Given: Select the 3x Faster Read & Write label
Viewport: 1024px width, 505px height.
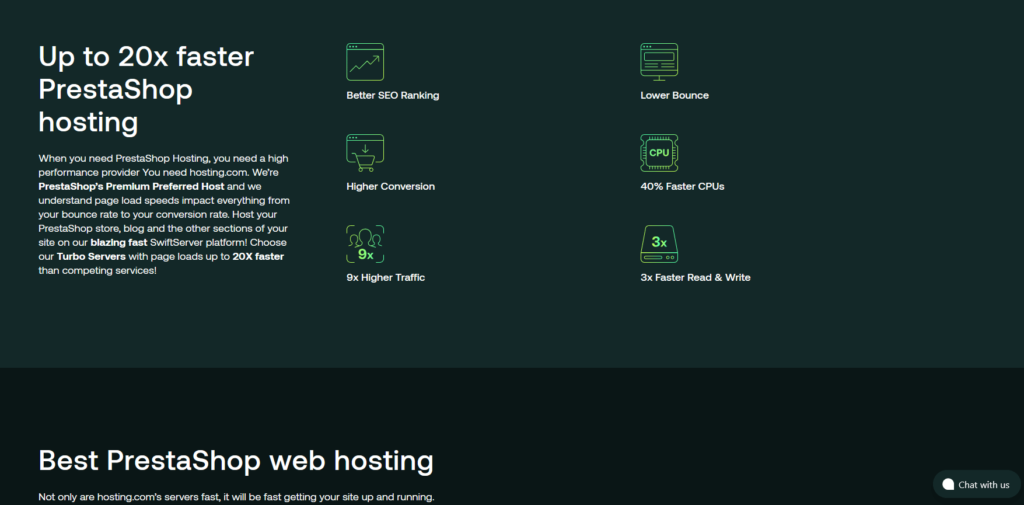Looking at the screenshot, I should [695, 278].
